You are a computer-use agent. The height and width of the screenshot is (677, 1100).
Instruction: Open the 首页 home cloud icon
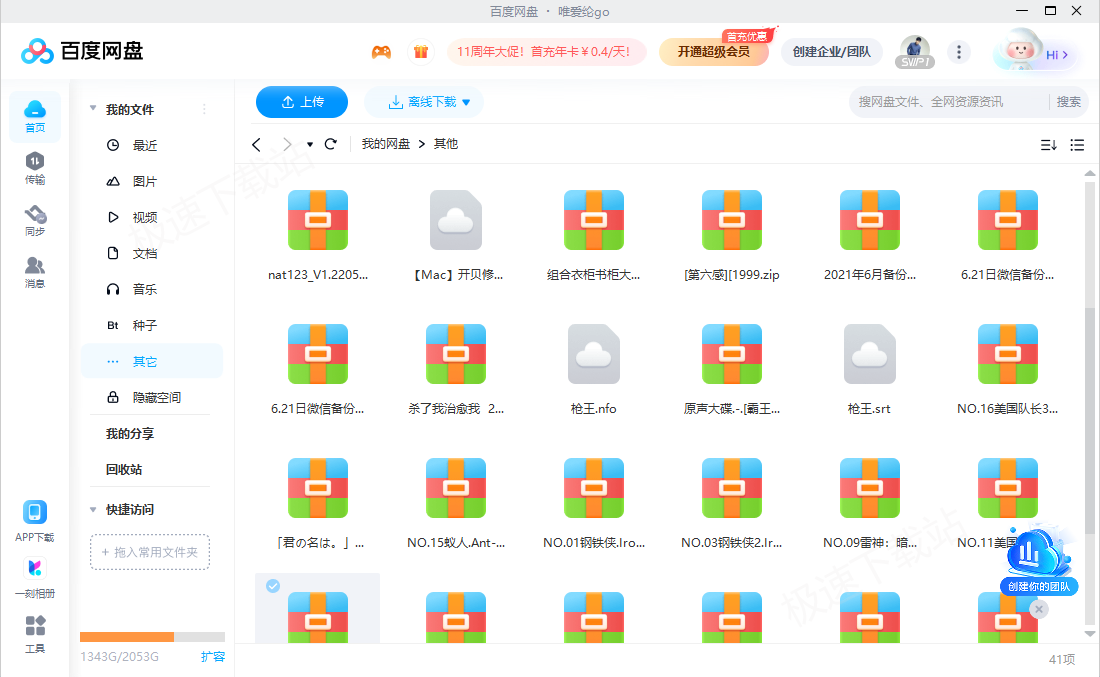point(35,116)
